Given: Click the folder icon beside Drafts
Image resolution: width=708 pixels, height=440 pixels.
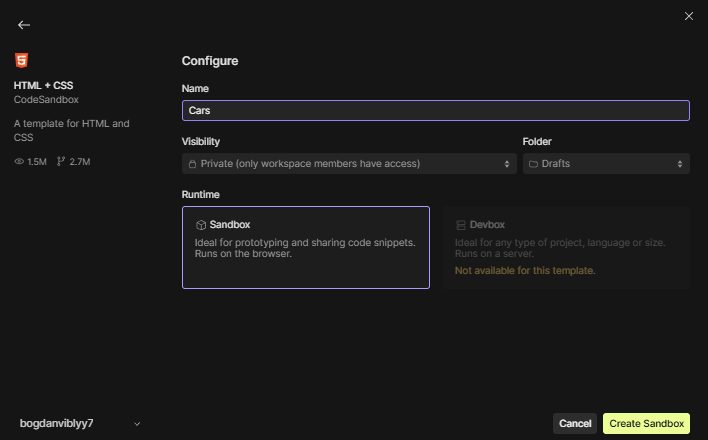Looking at the screenshot, I should pyautogui.click(x=533, y=163).
